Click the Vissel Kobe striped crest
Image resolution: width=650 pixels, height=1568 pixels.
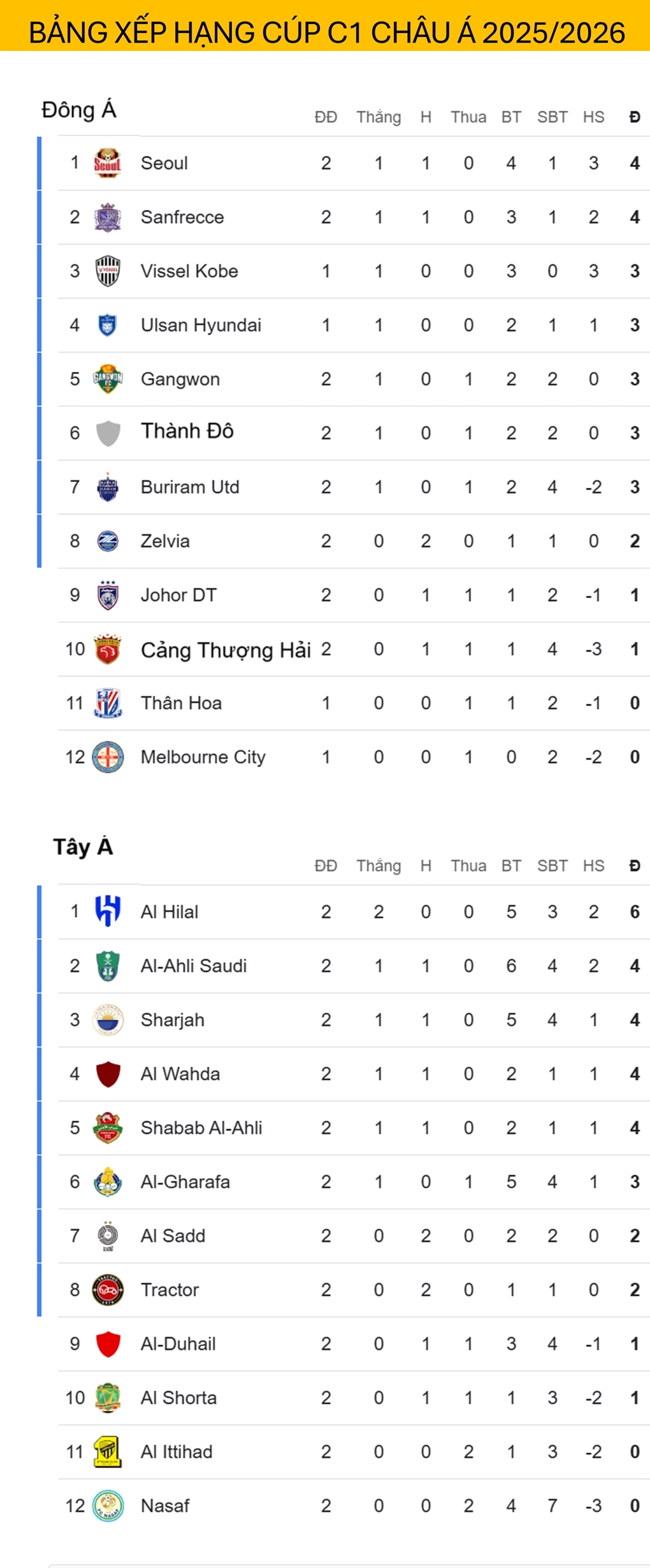[108, 271]
